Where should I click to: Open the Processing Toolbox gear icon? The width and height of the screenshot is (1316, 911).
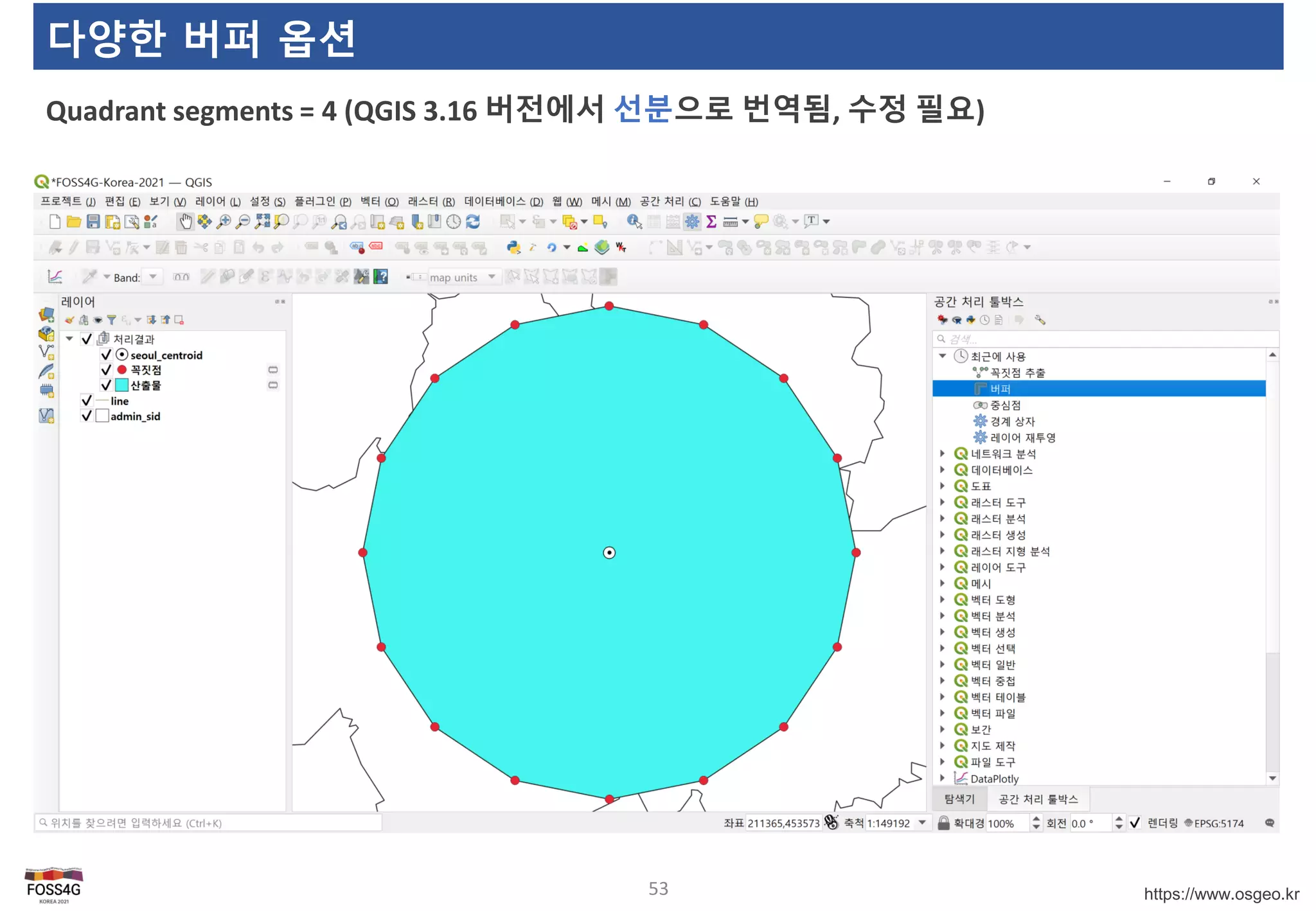click(692, 222)
